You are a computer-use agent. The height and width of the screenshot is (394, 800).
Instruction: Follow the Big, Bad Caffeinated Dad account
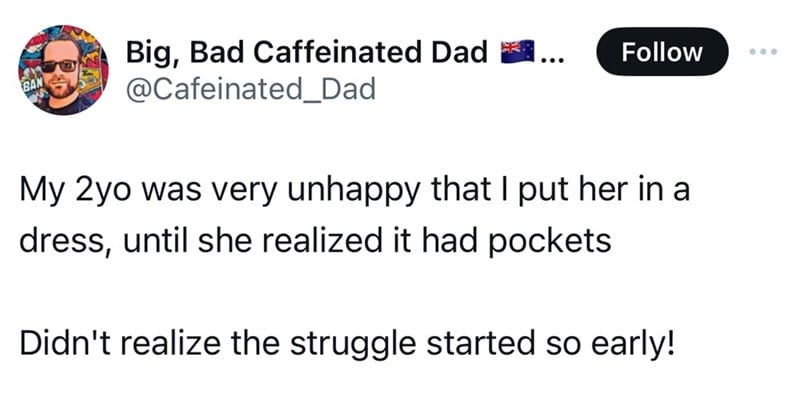662,52
